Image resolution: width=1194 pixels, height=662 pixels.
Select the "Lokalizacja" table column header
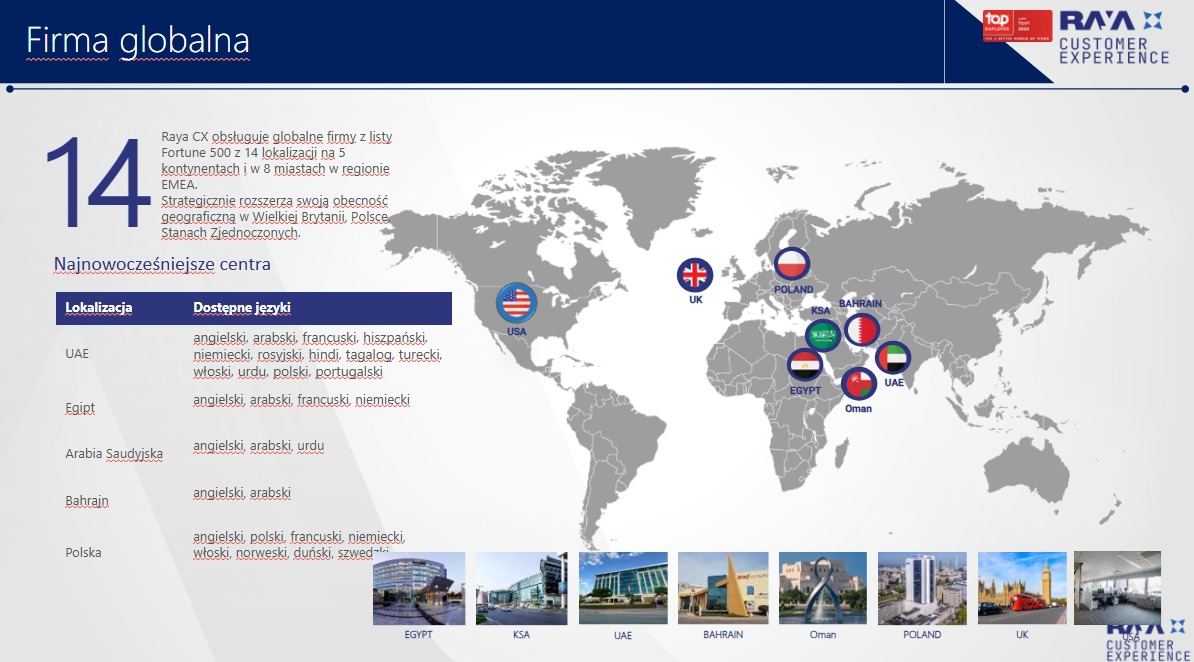99,308
